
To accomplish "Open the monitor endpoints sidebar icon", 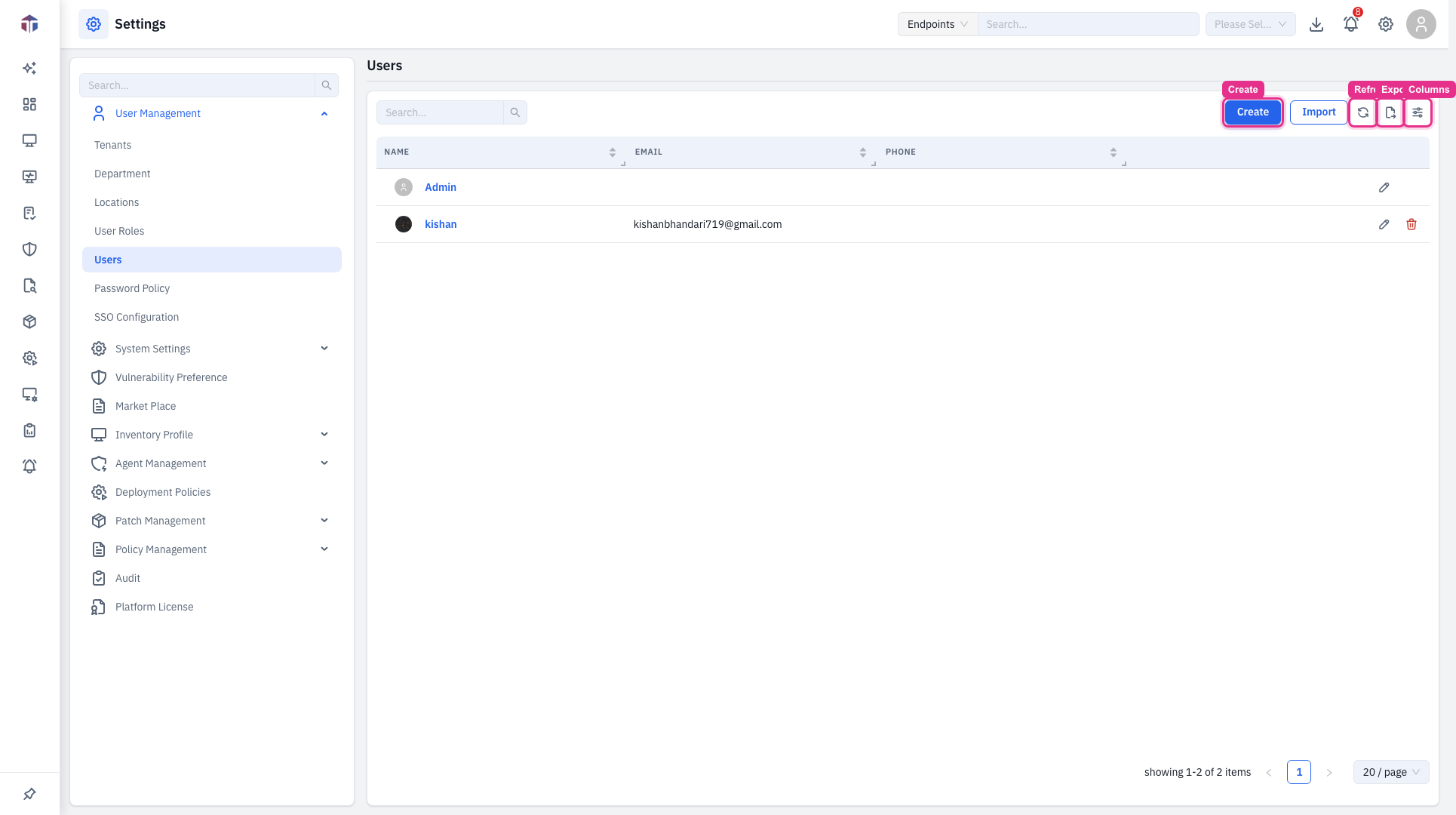I will pyautogui.click(x=29, y=140).
